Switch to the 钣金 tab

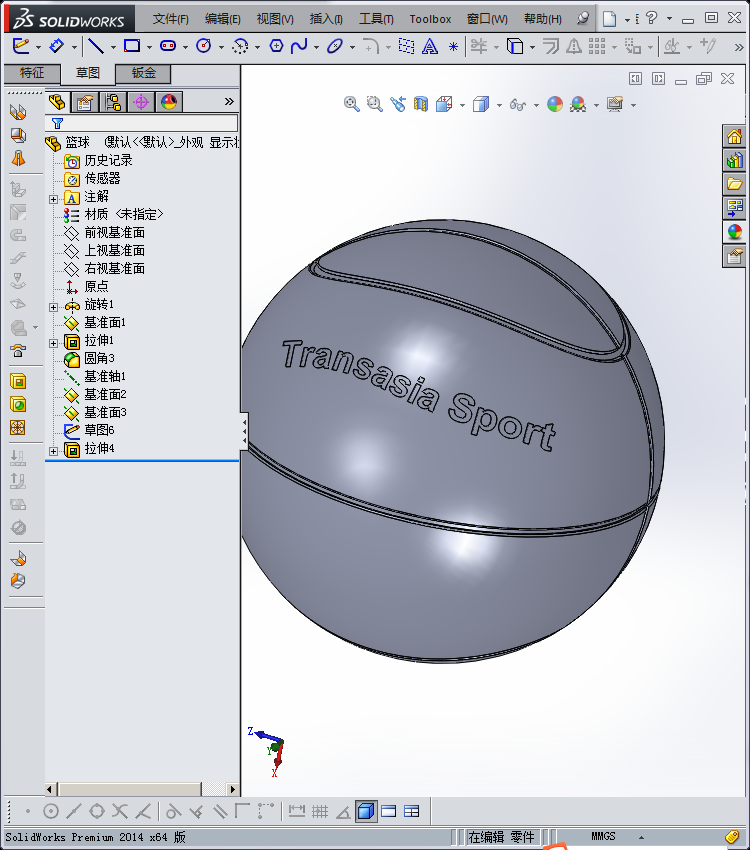(x=144, y=73)
